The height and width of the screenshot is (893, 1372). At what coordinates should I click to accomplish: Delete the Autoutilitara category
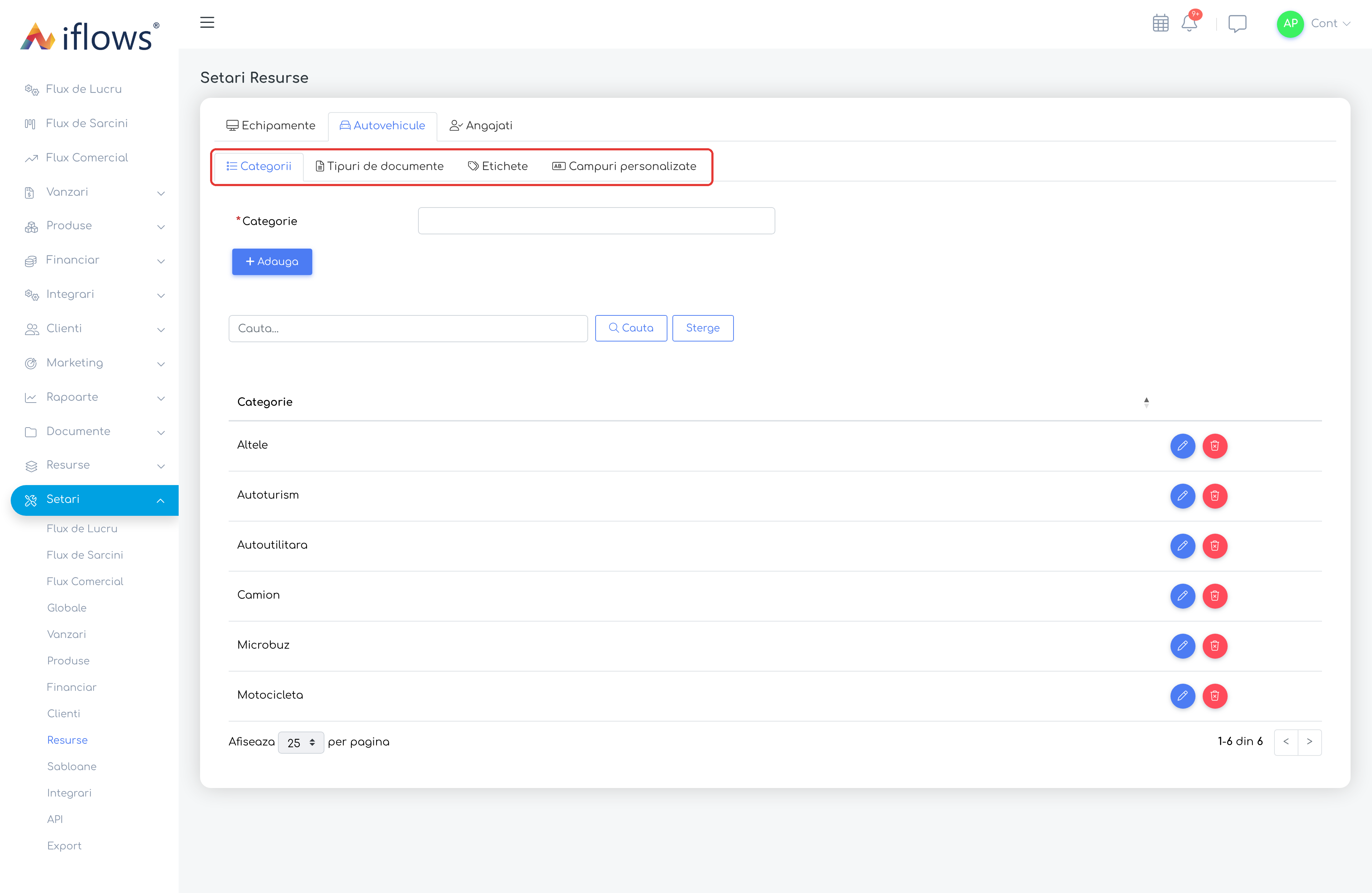point(1215,546)
